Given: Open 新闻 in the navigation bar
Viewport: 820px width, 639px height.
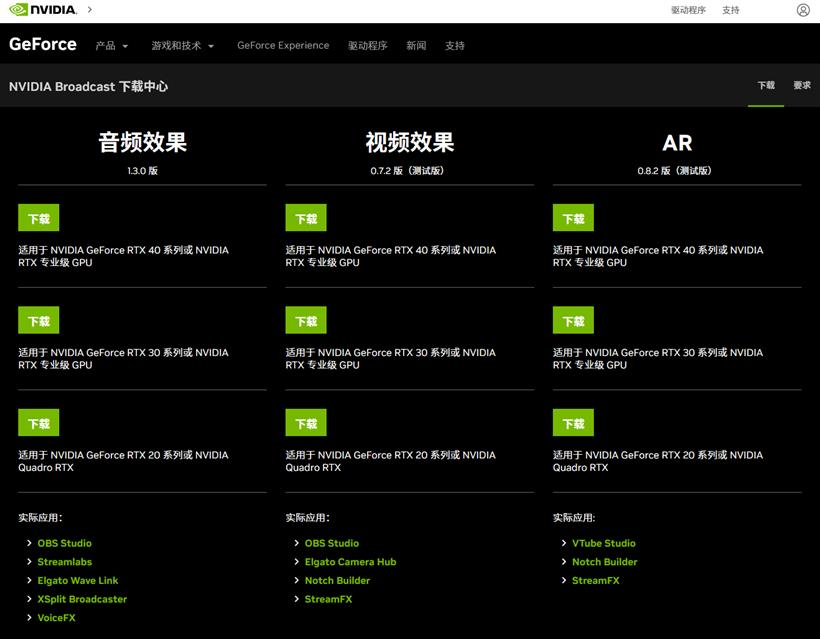Looking at the screenshot, I should 416,46.
